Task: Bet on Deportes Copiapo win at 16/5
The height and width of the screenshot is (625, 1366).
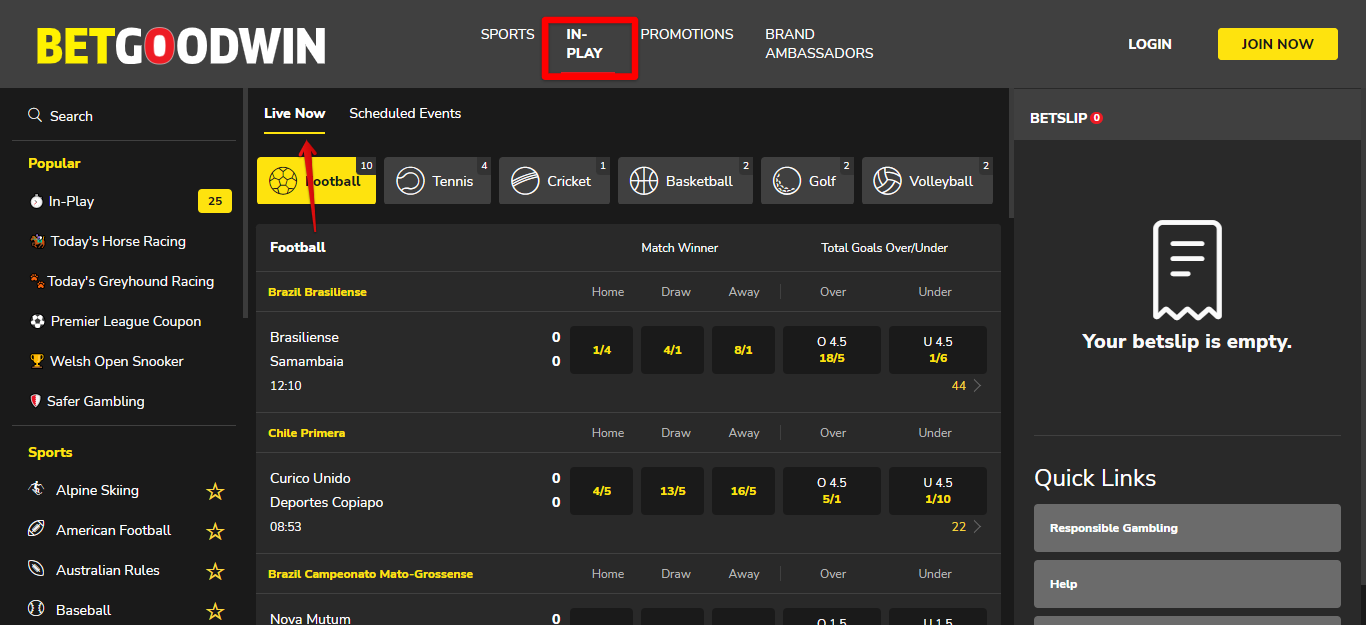Action: click(x=743, y=491)
